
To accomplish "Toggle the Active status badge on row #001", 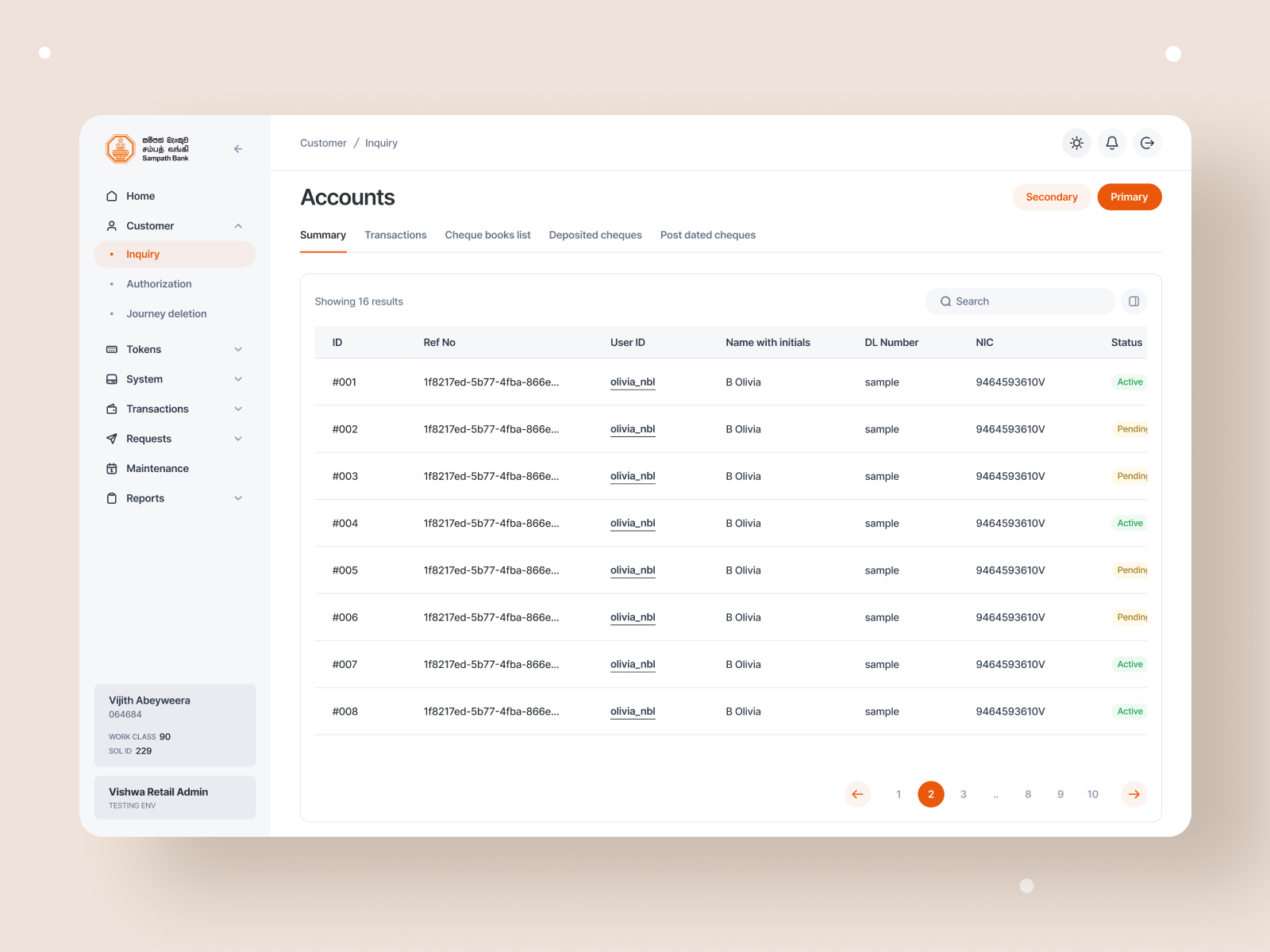I will coord(1129,382).
